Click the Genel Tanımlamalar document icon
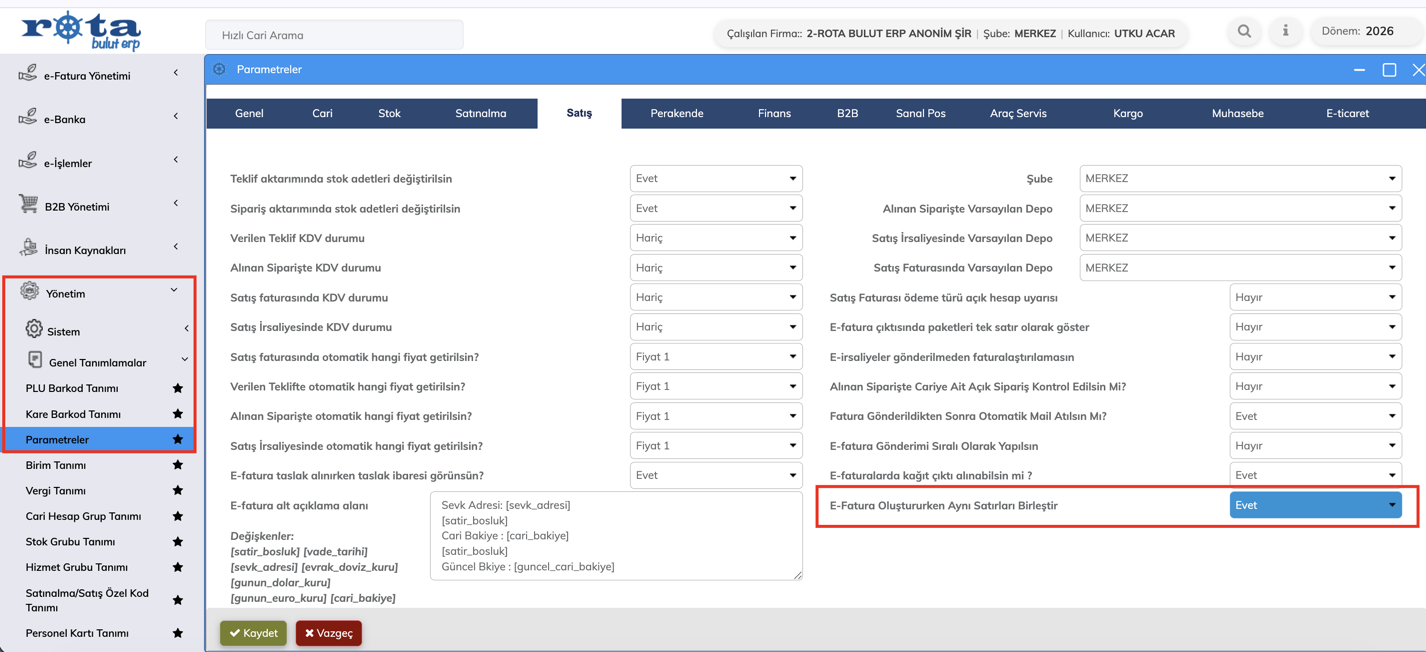1426x652 pixels. click(35, 361)
